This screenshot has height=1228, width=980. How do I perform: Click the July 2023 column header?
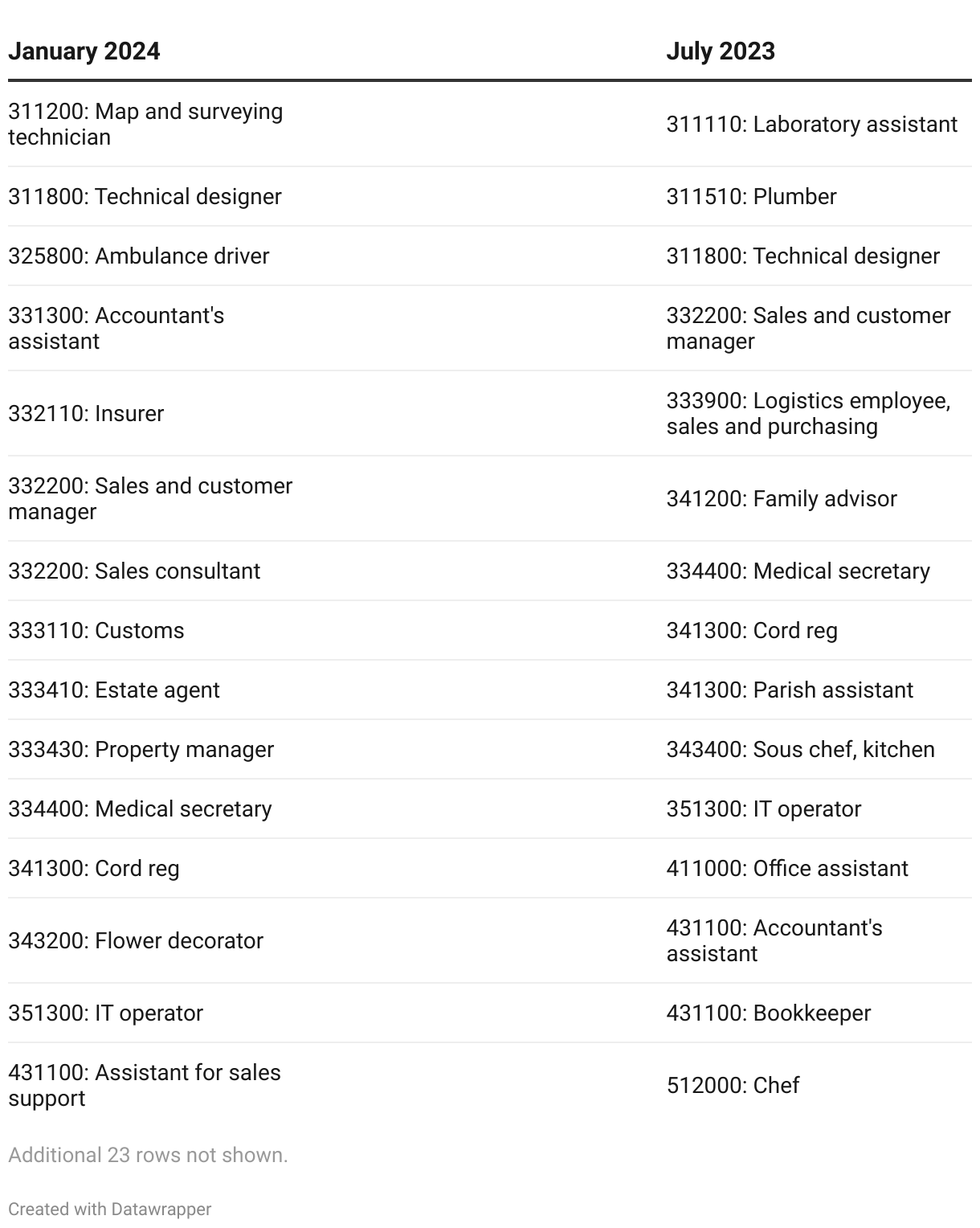pos(721,51)
